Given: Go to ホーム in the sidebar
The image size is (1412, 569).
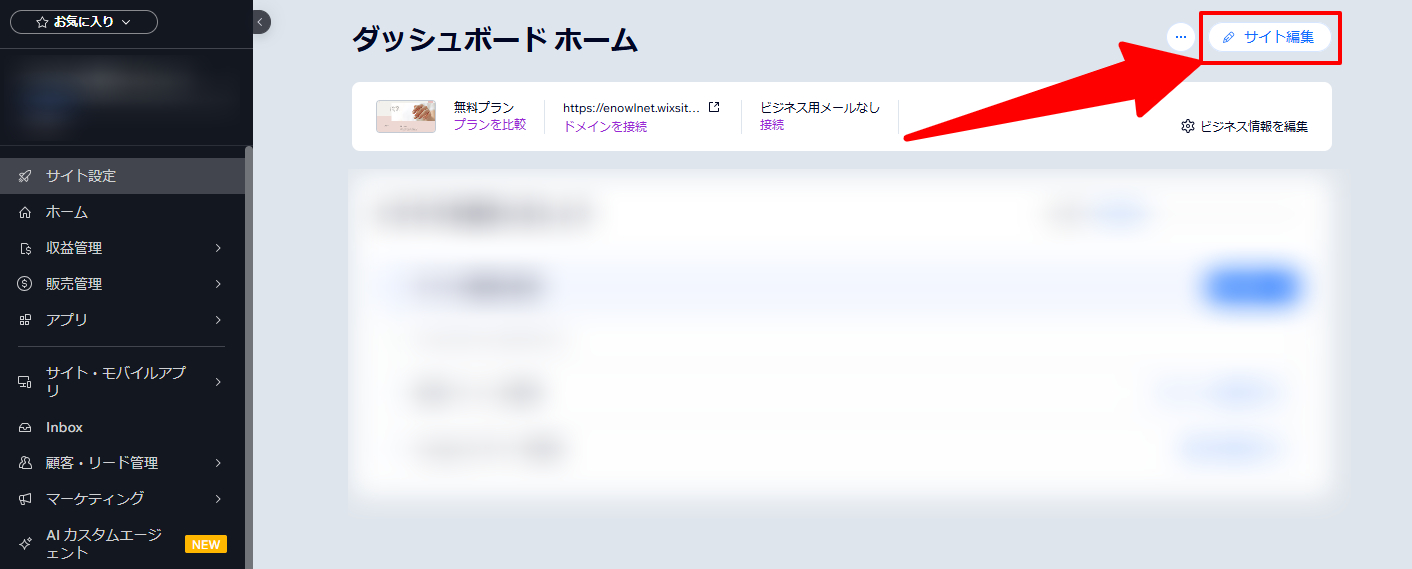Looking at the screenshot, I should click(122, 212).
